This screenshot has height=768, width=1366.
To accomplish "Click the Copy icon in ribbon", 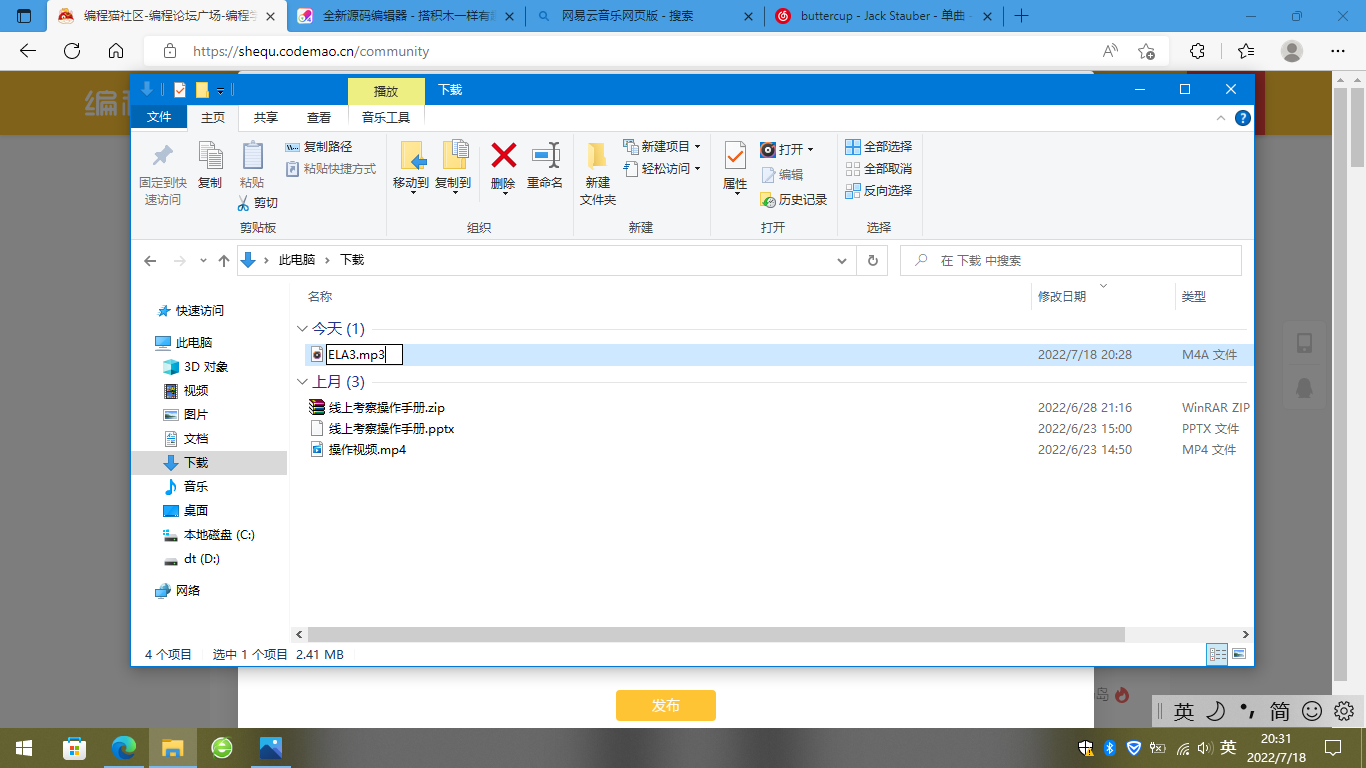I will tap(210, 156).
